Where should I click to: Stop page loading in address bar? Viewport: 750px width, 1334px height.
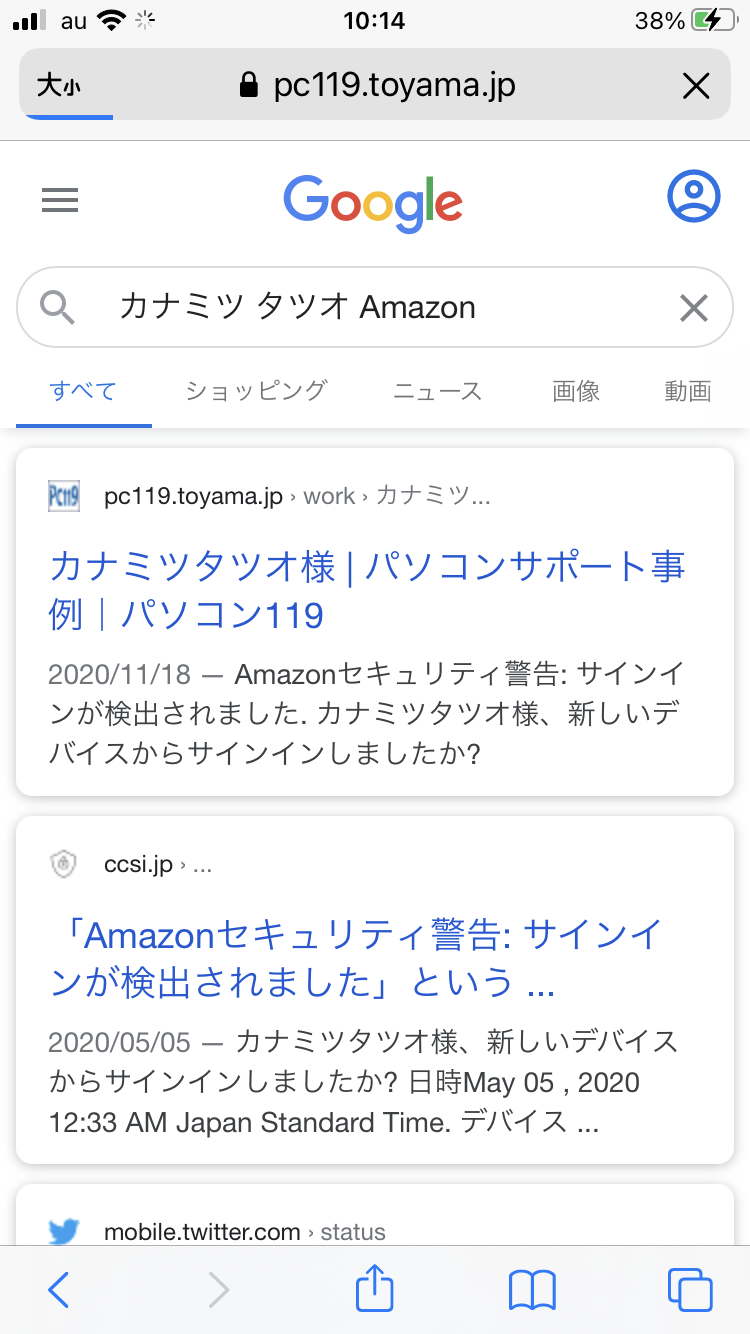pos(695,87)
